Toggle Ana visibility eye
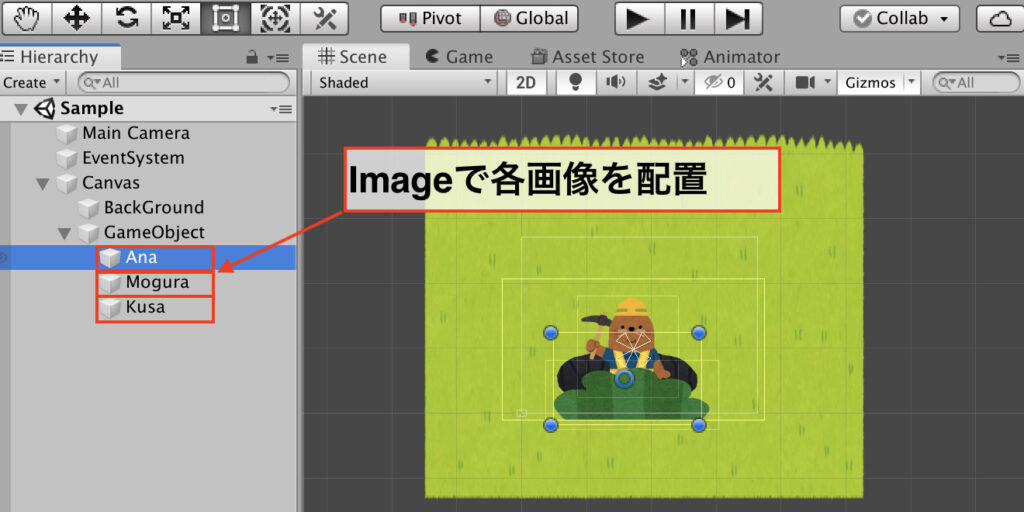Screen dimensions: 1024x512 (3, 258)
